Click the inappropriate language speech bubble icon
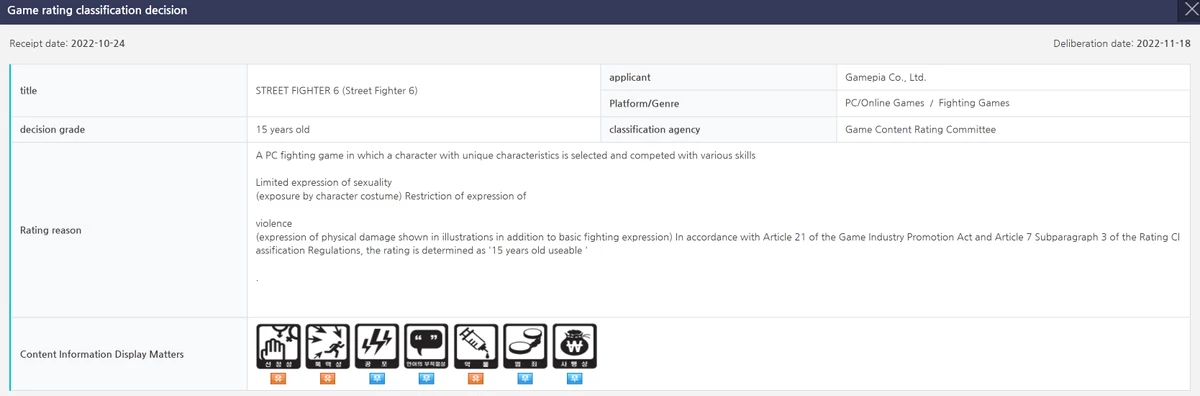Image resolution: width=1200 pixels, height=396 pixels. pyautogui.click(x=425, y=347)
